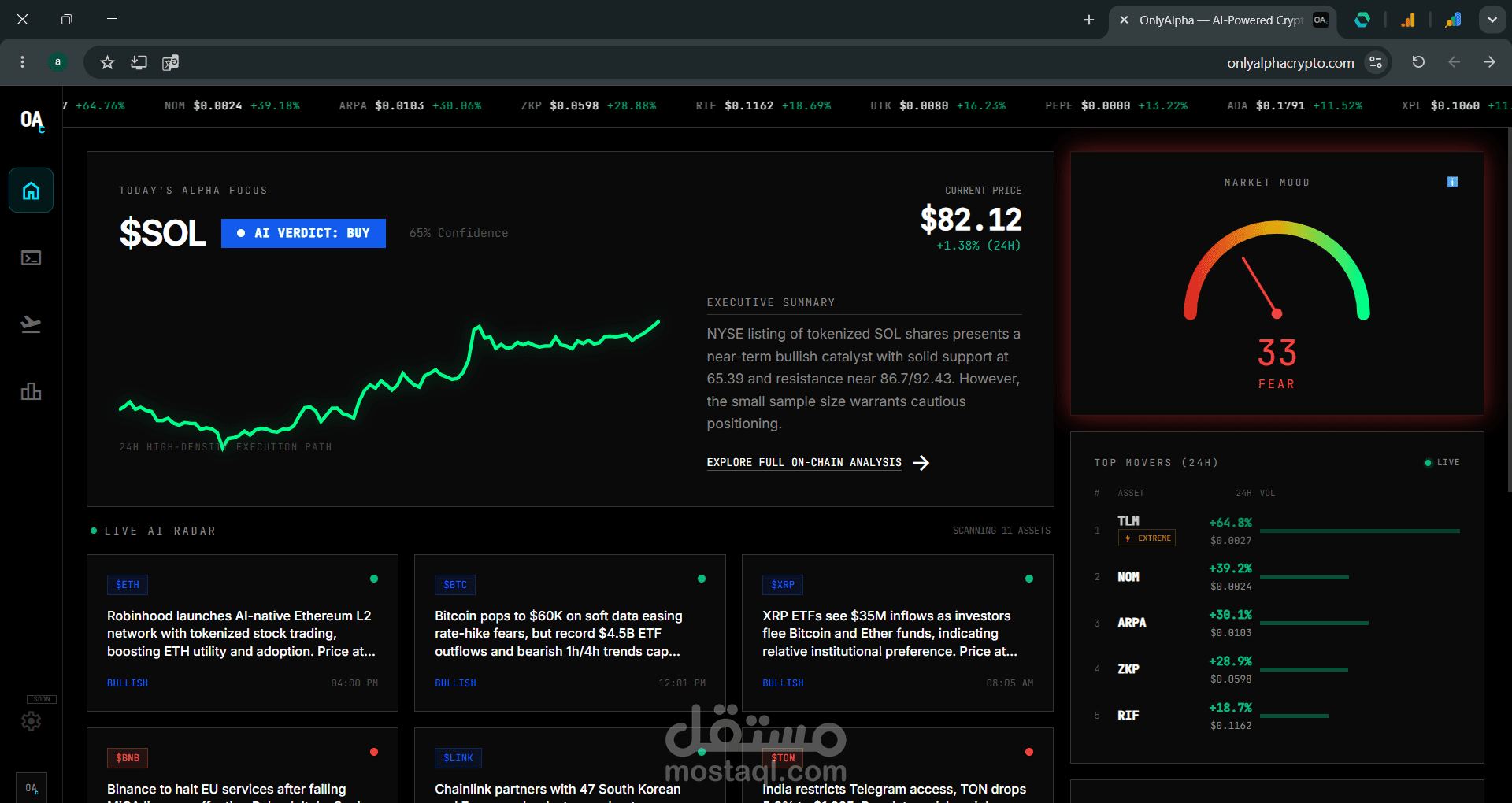Click the $LINK tag badge
1512x803 pixels.
pyautogui.click(x=458, y=758)
